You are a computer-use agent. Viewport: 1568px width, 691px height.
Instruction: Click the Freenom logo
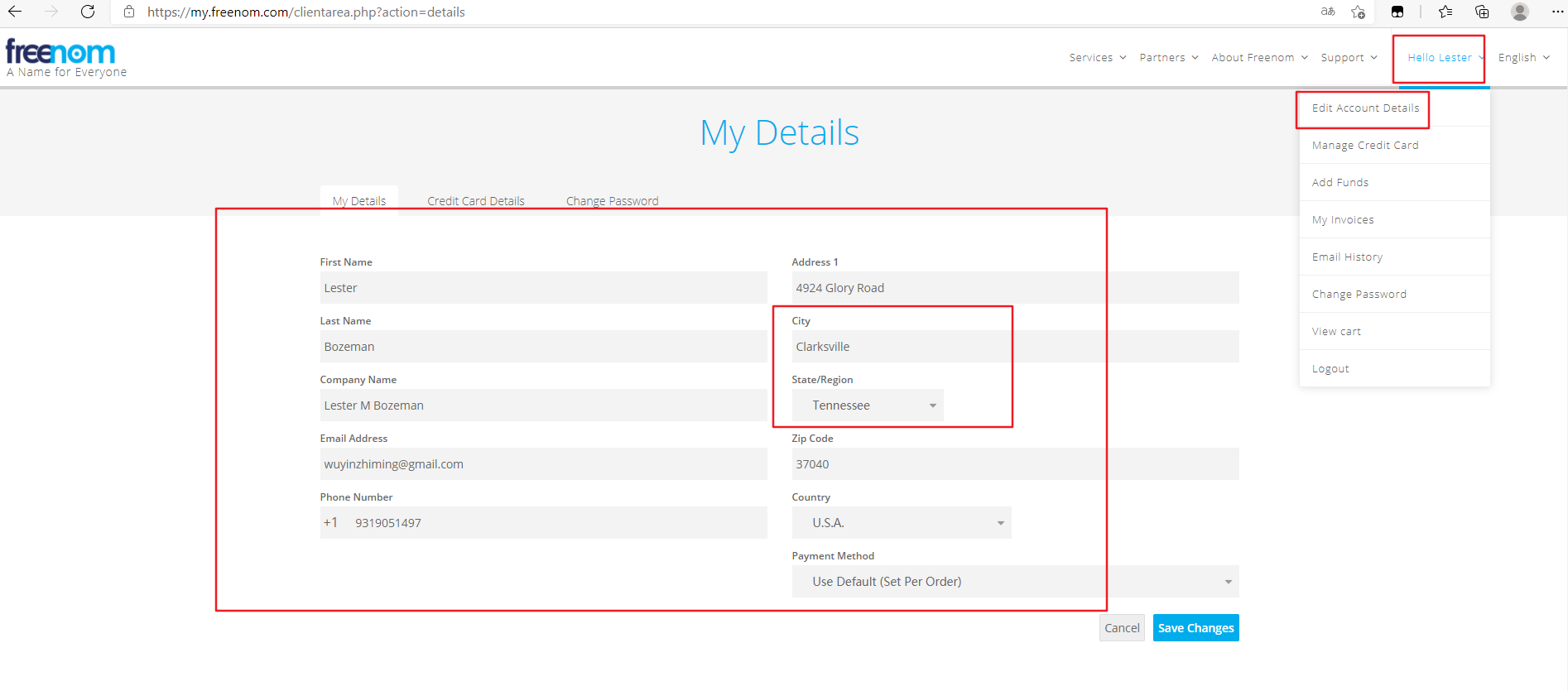[x=60, y=51]
